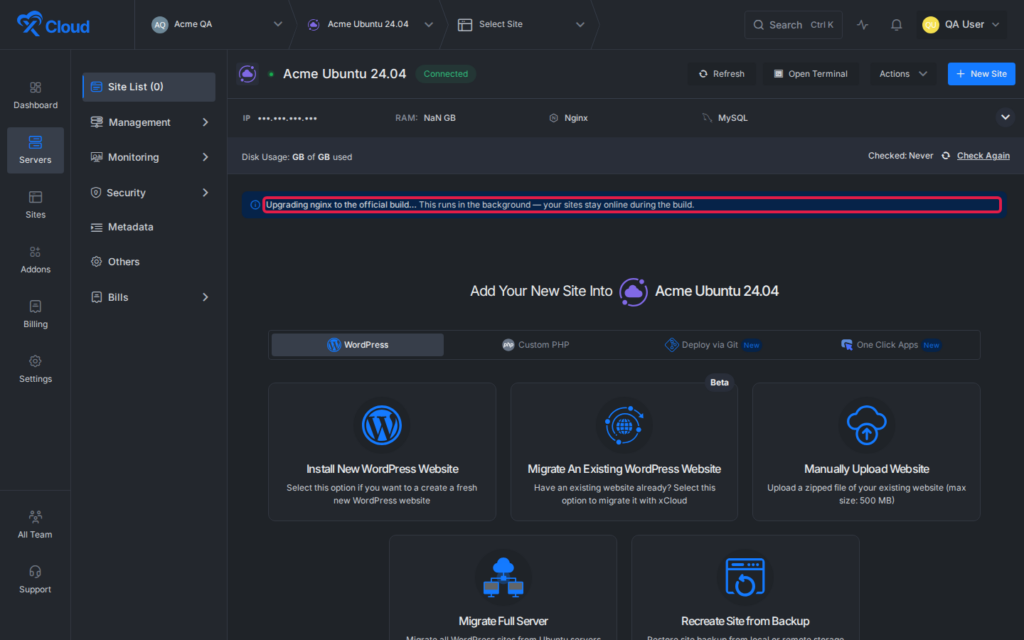Screen dimensions: 1024x640
Task: Open All Team in the sidebar
Action: point(35,524)
